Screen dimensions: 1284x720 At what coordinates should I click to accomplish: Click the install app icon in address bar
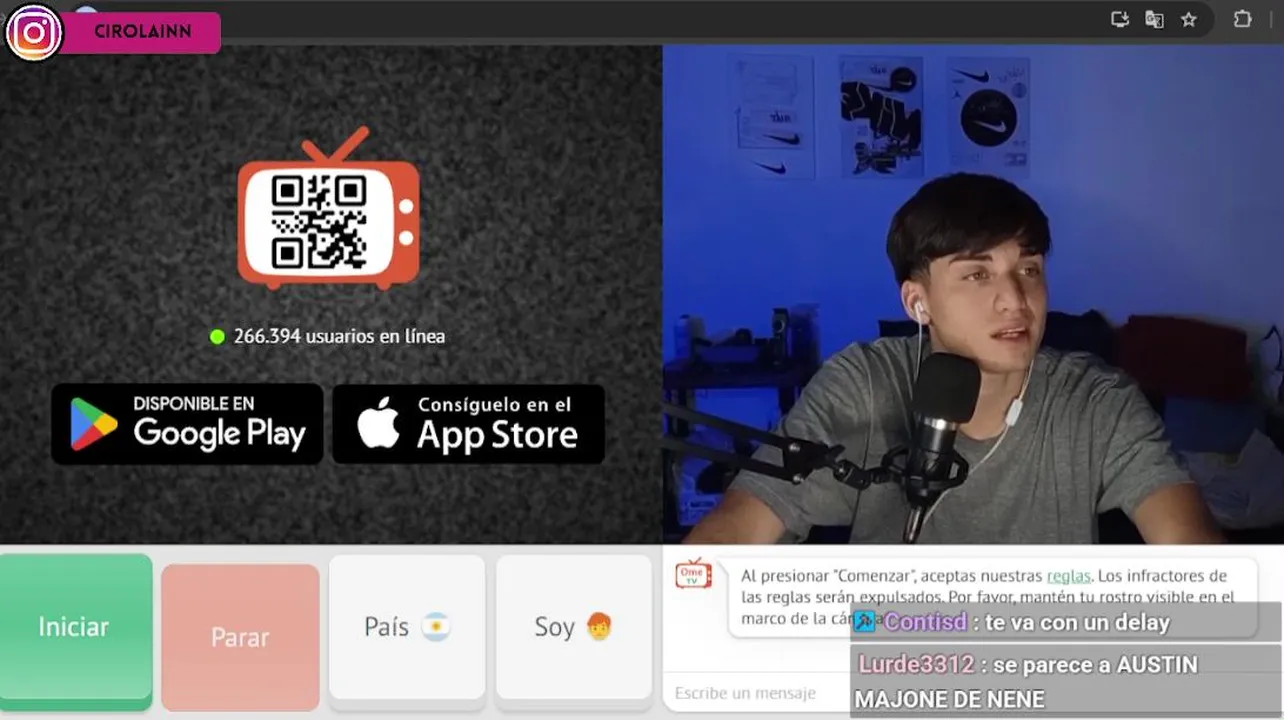click(x=1120, y=19)
